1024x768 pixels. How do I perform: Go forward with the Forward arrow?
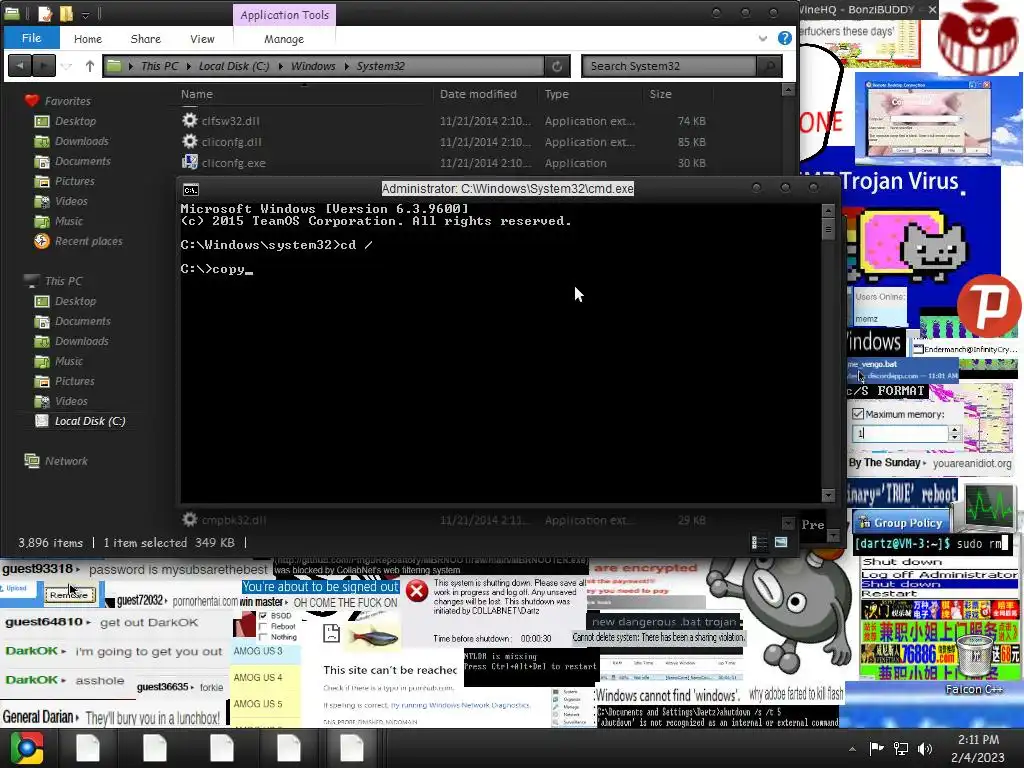tap(44, 65)
